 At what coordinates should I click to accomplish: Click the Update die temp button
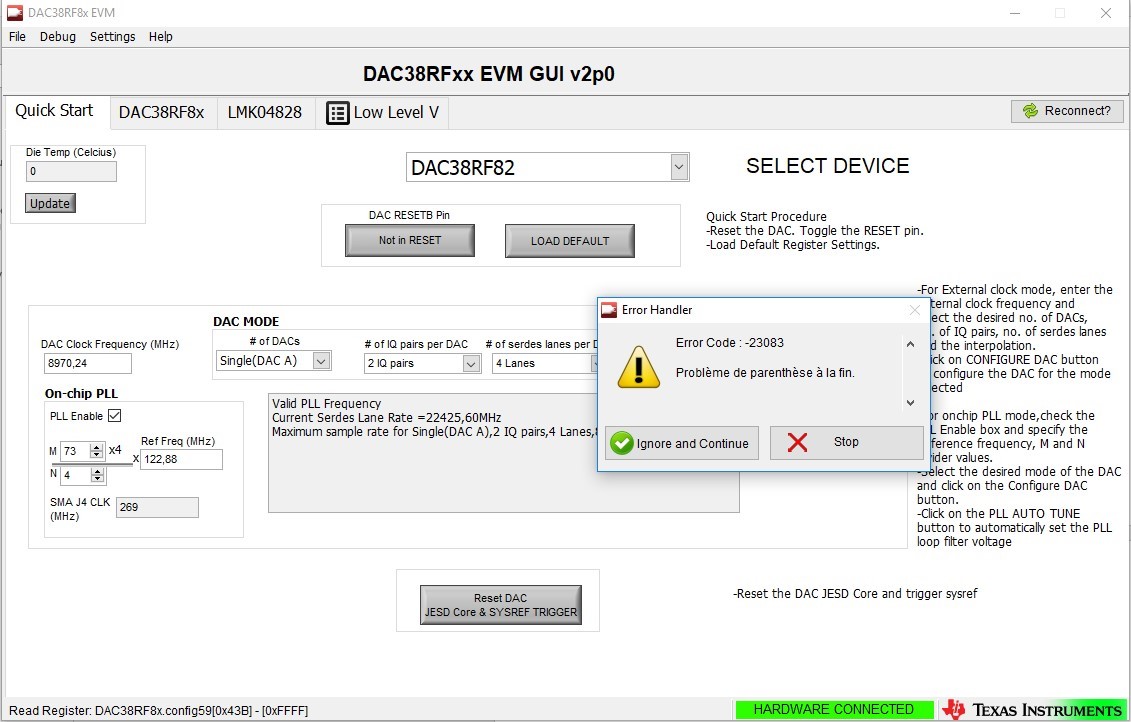pyautogui.click(x=50, y=203)
